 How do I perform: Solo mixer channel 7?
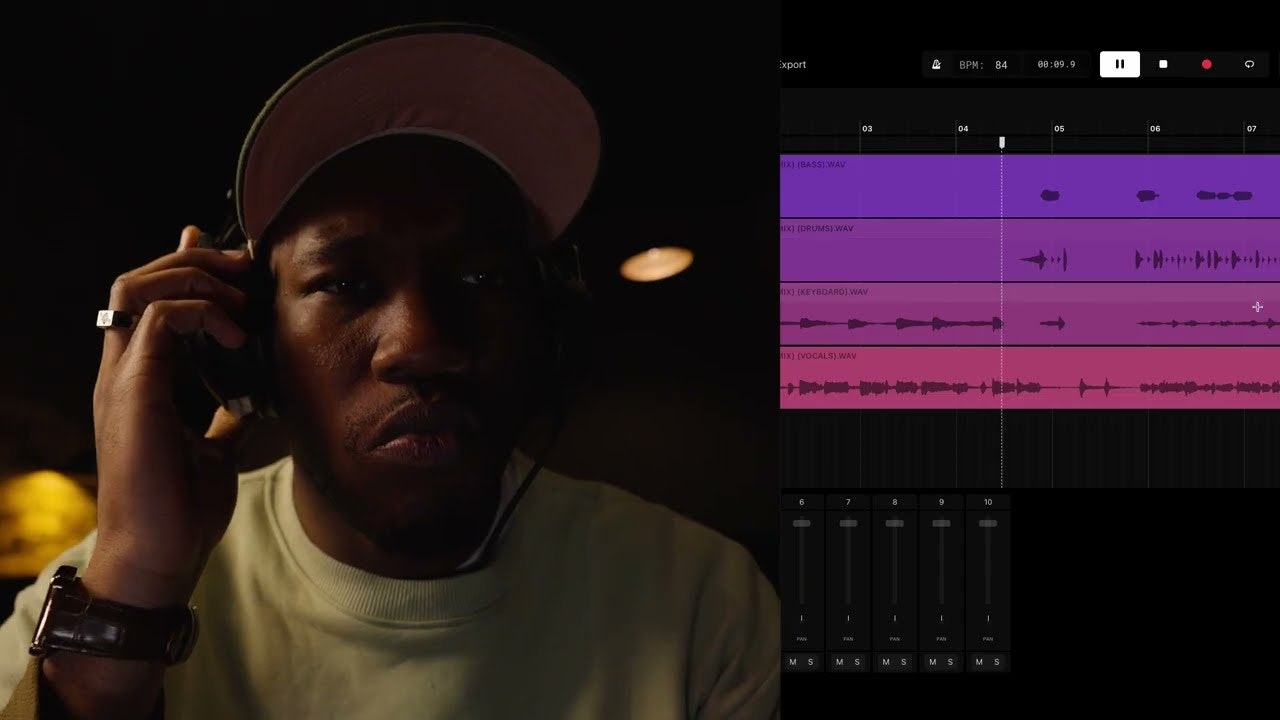857,662
